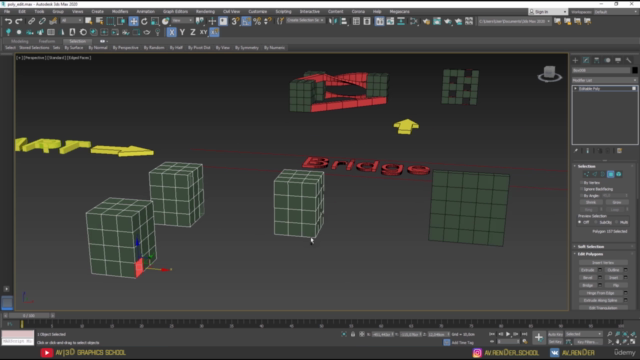Enable Ignore Backfacing checkbox
The height and width of the screenshot is (360, 640).
[x=581, y=189]
